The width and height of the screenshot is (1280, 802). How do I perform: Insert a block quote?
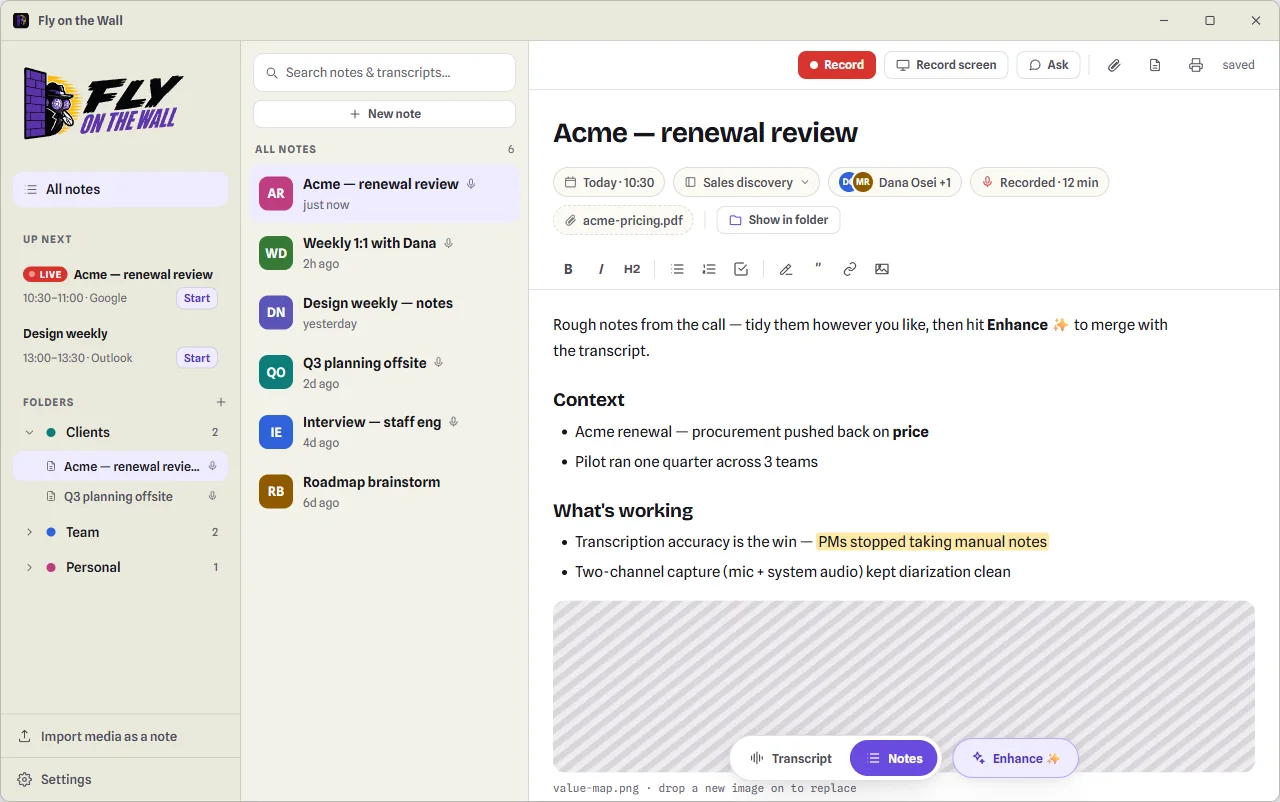pyautogui.click(x=818, y=269)
